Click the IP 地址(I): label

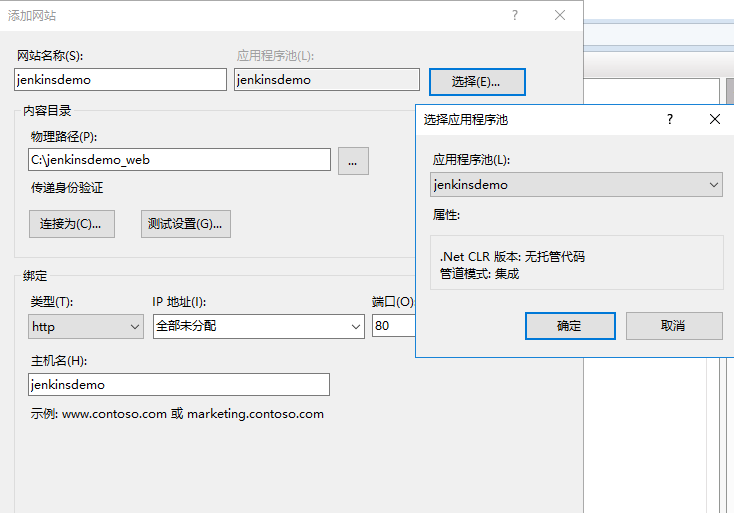click(x=179, y=302)
